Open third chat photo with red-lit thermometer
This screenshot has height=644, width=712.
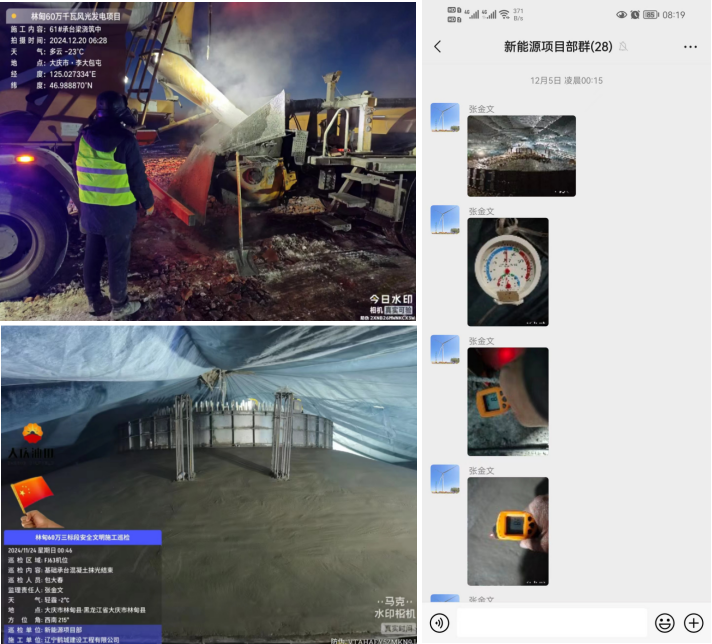click(508, 401)
